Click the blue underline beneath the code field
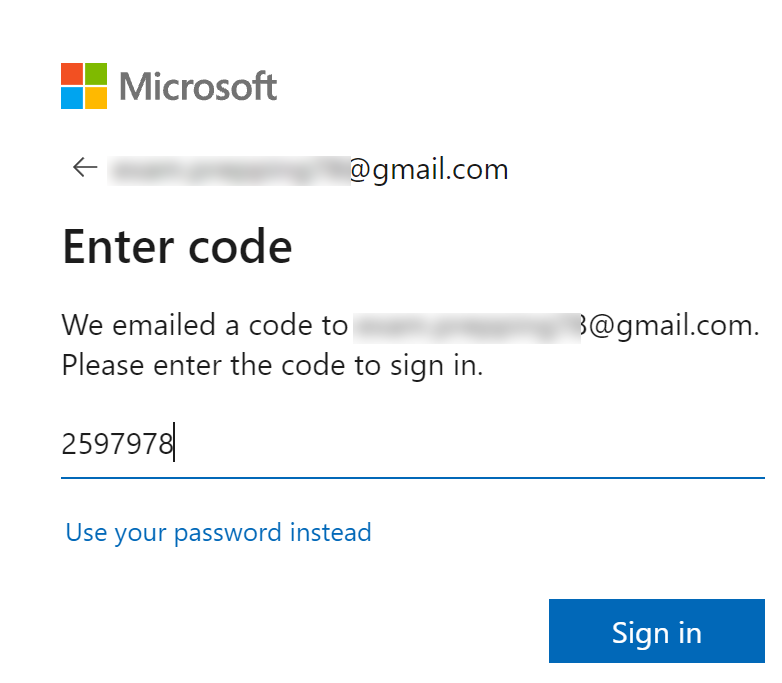Screen dimensions: 782x683 coord(412,477)
